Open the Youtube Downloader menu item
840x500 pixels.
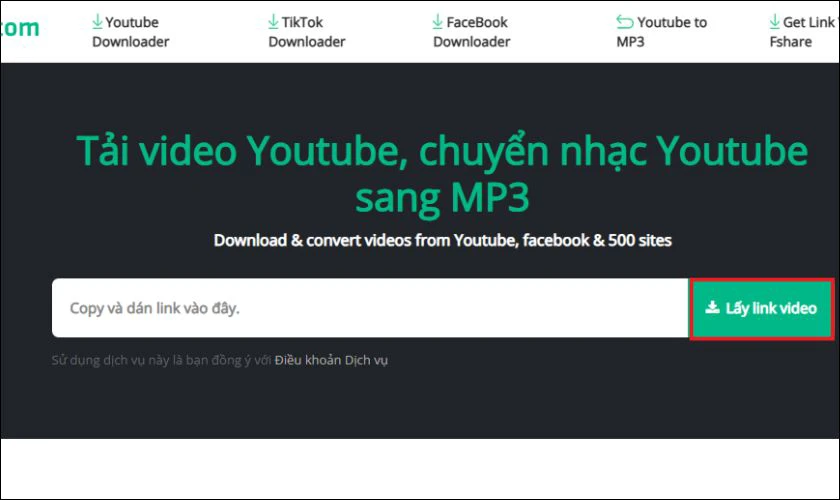(x=130, y=32)
